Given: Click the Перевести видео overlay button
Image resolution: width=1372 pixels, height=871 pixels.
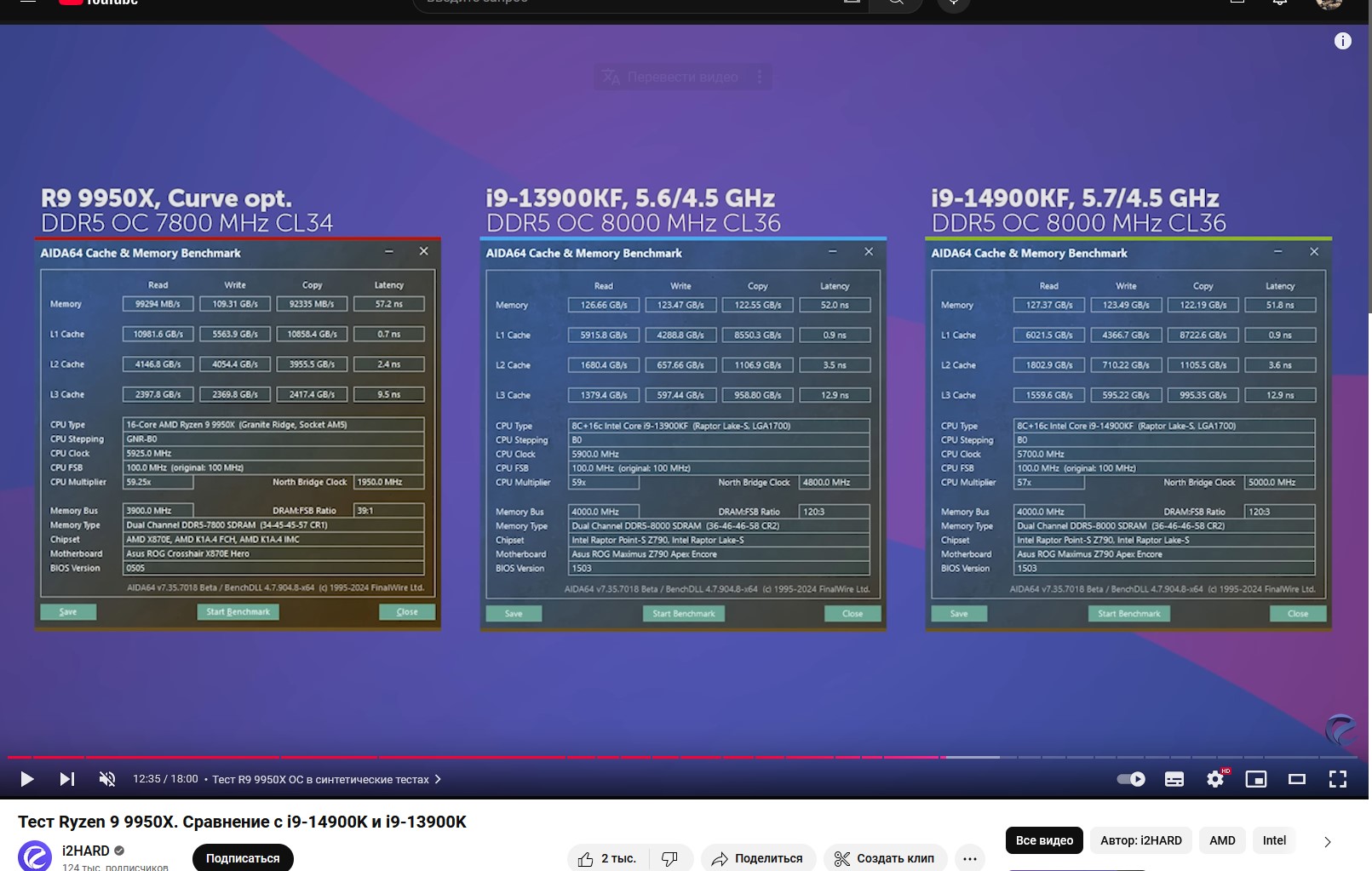Looking at the screenshot, I should [x=671, y=77].
